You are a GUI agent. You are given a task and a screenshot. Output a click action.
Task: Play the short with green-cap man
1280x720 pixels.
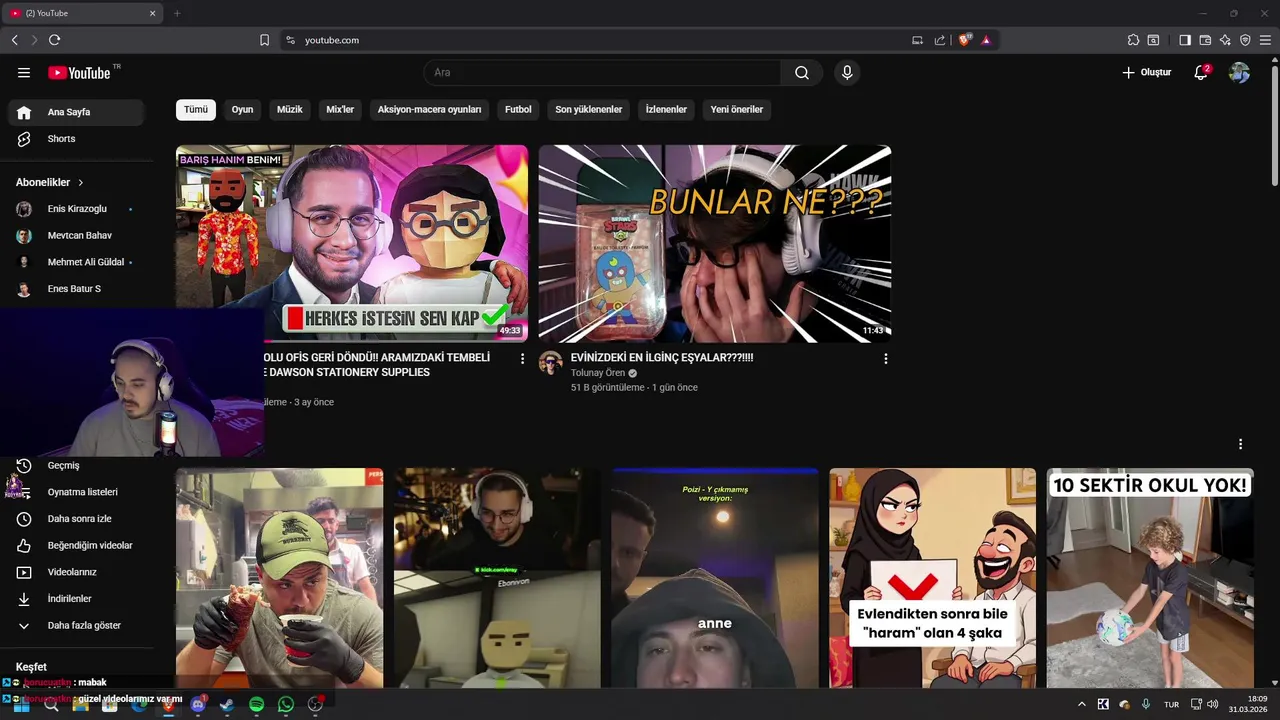(x=280, y=578)
